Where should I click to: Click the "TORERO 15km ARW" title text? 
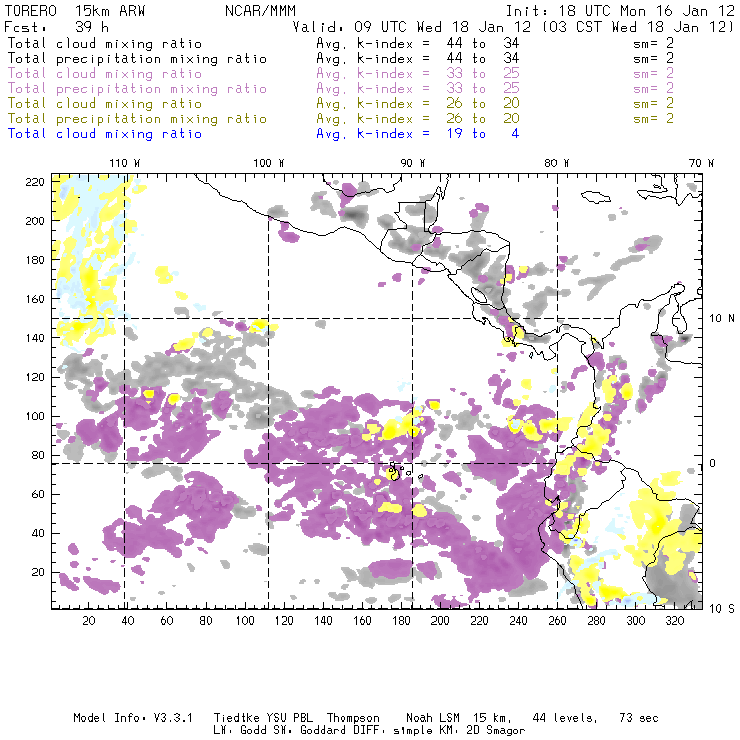point(75,11)
